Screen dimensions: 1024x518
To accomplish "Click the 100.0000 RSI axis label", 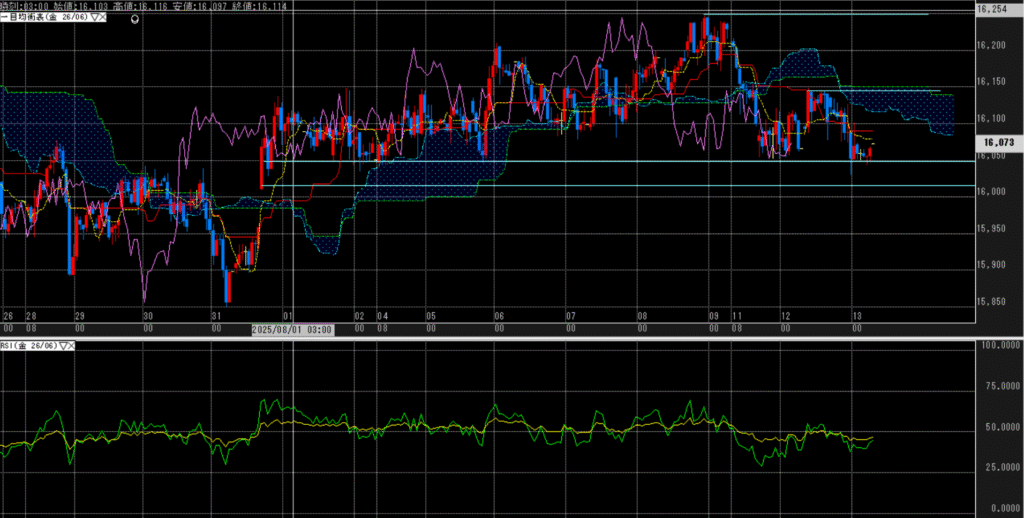I will click(1002, 344).
